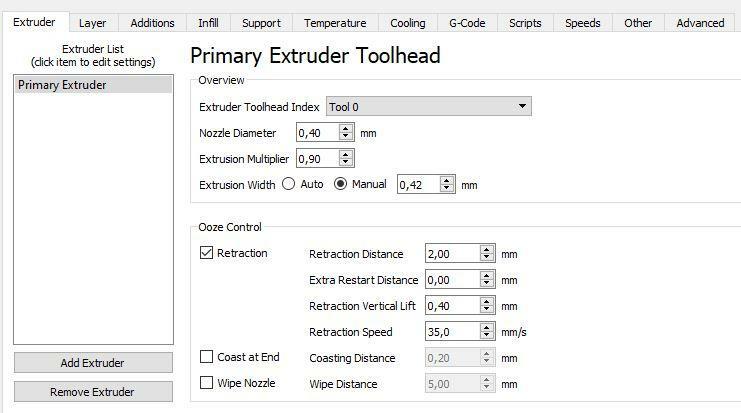Enable the Wipe Nozzle checkbox
This screenshot has height=413, width=741.
[x=207, y=383]
